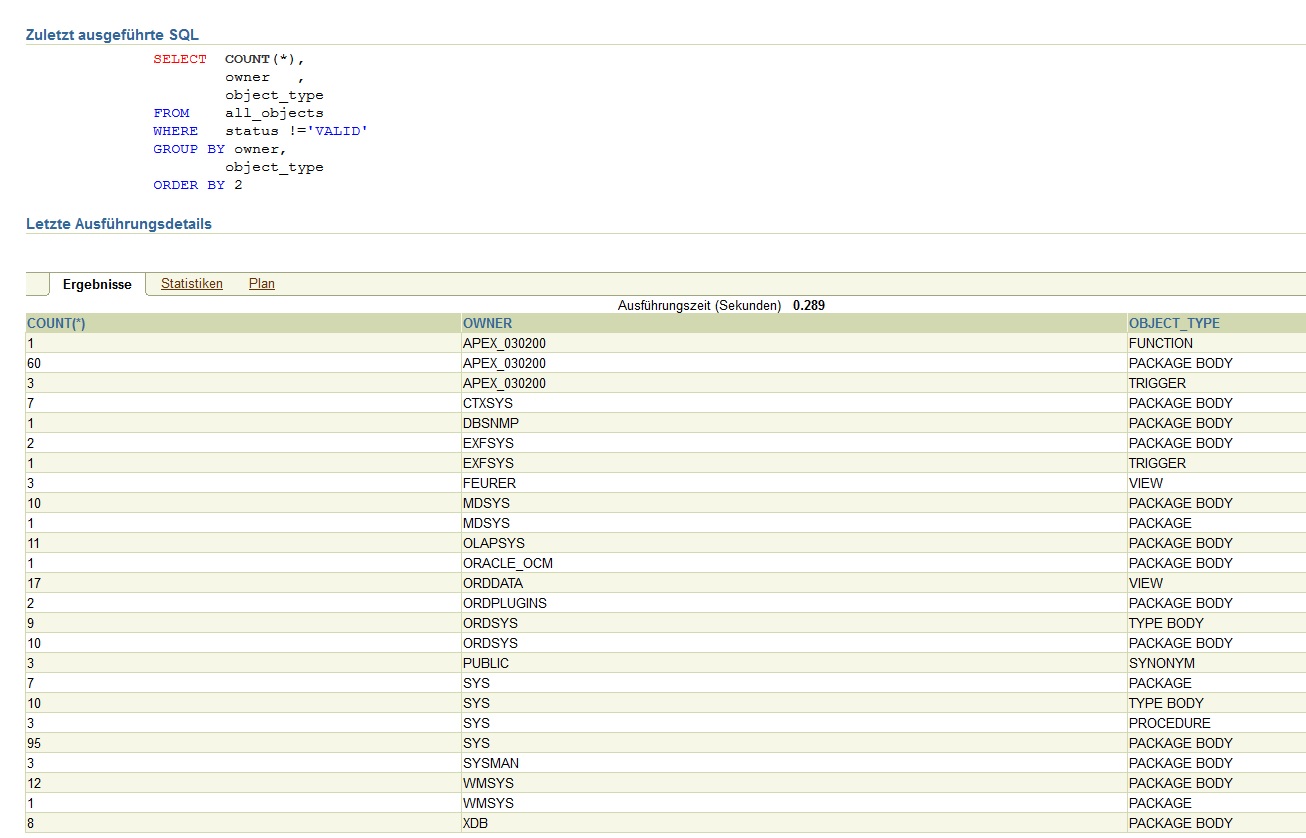Viewport: 1306px width, 838px height.
Task: Click the COUNT(*) column header
Action: point(56,324)
